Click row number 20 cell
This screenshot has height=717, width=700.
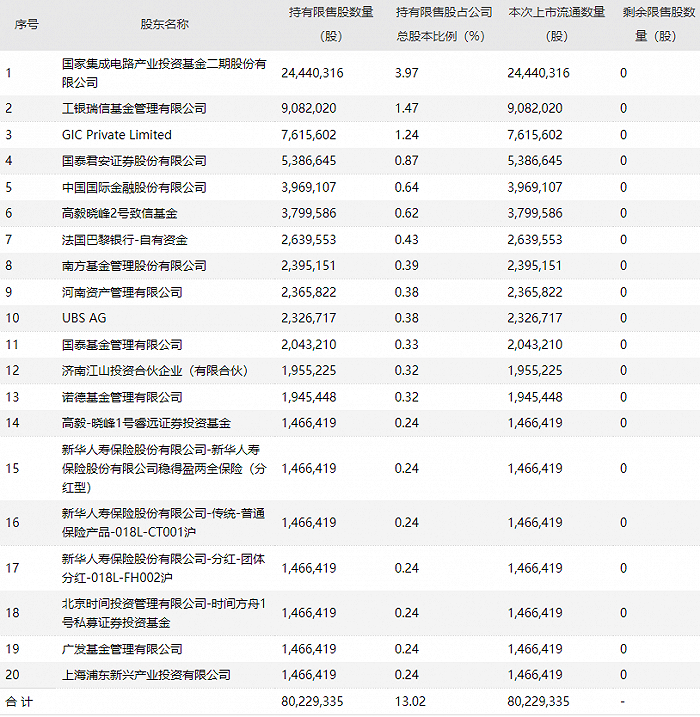click(12, 675)
